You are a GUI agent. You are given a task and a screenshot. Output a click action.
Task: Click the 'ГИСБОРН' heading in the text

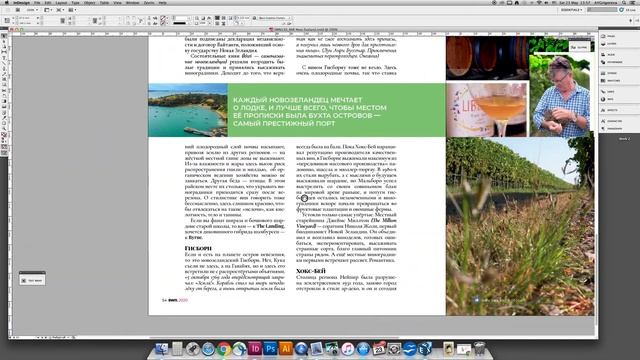coord(198,248)
